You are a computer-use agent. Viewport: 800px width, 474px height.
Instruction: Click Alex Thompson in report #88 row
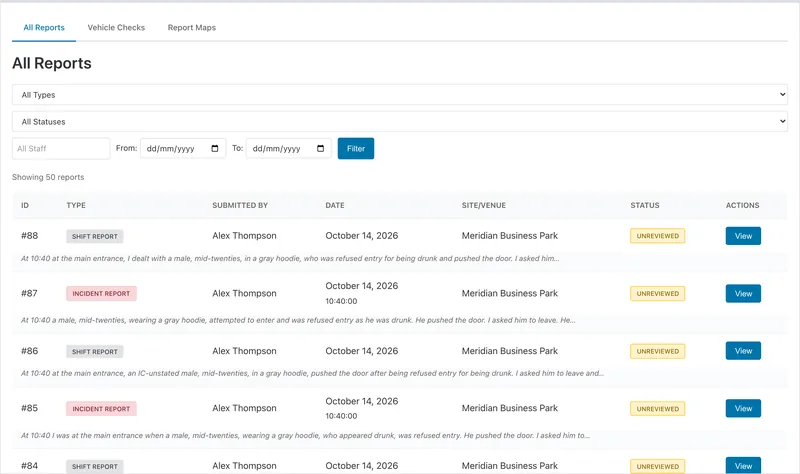pos(244,236)
